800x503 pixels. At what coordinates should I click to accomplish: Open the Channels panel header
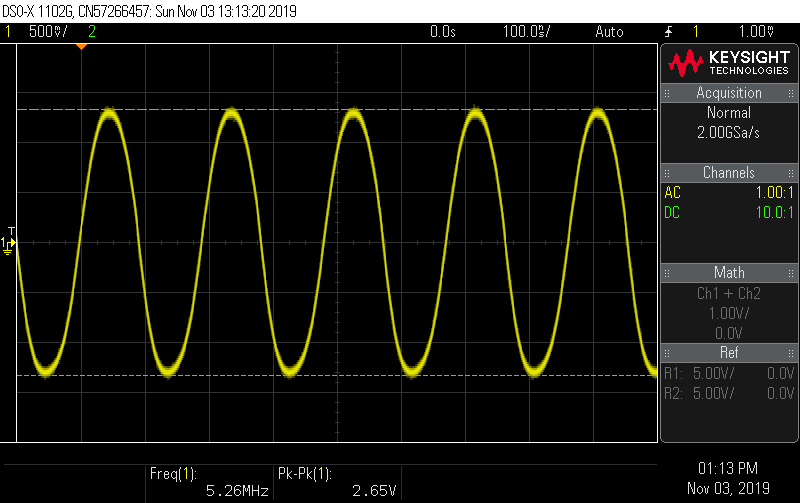[729, 173]
